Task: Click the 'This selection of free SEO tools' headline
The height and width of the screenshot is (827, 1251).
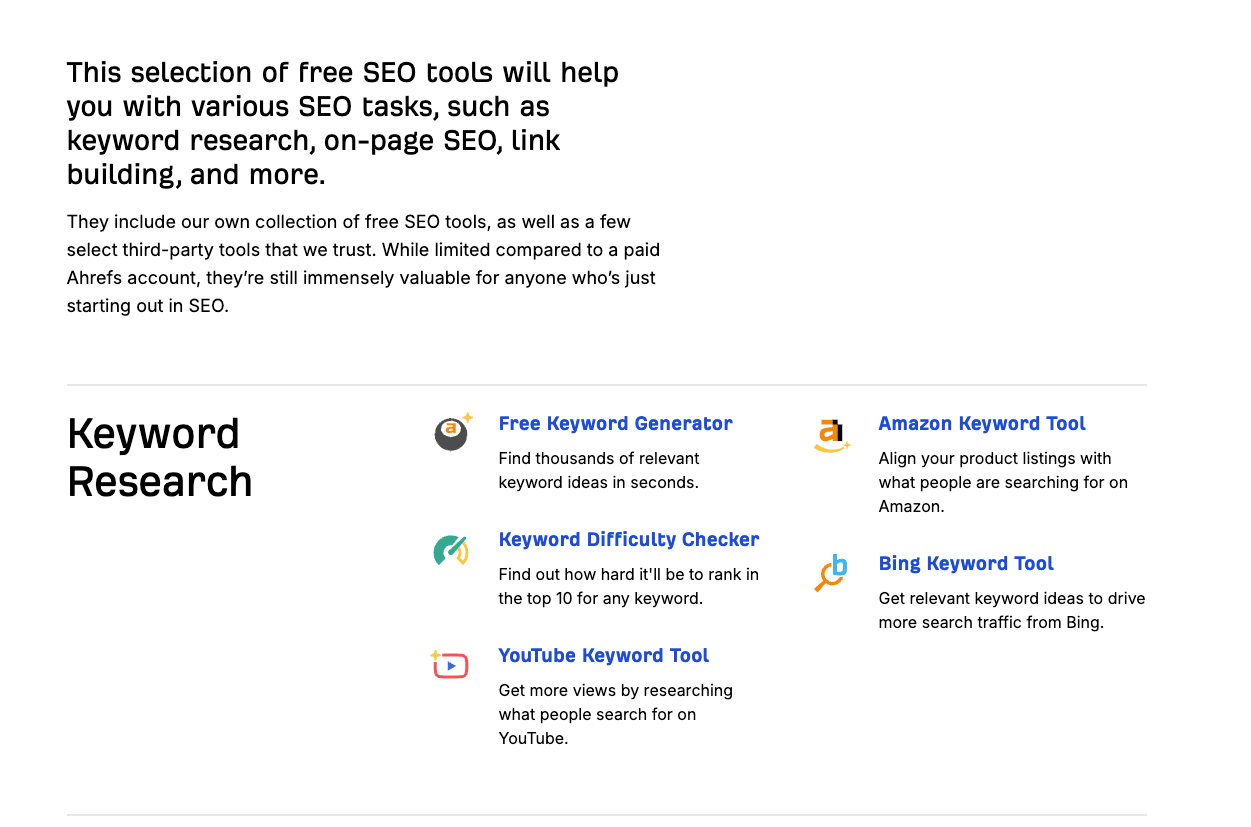Action: [343, 124]
